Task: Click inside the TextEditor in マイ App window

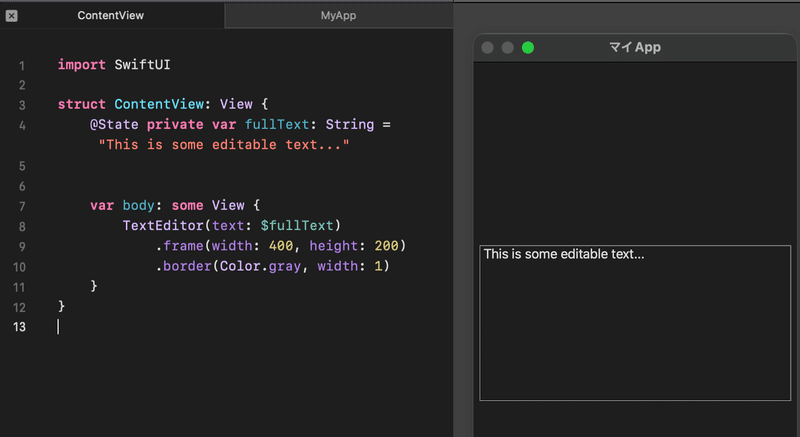Action: point(635,323)
